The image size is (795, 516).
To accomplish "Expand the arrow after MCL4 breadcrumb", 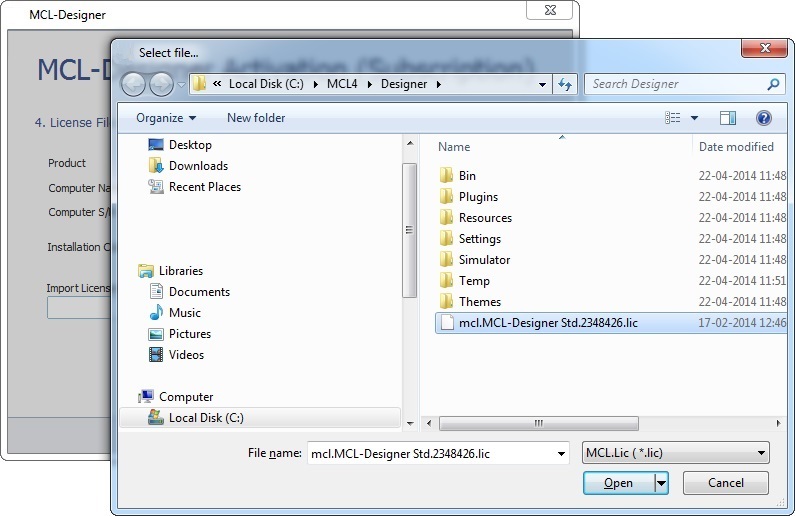I will [370, 84].
